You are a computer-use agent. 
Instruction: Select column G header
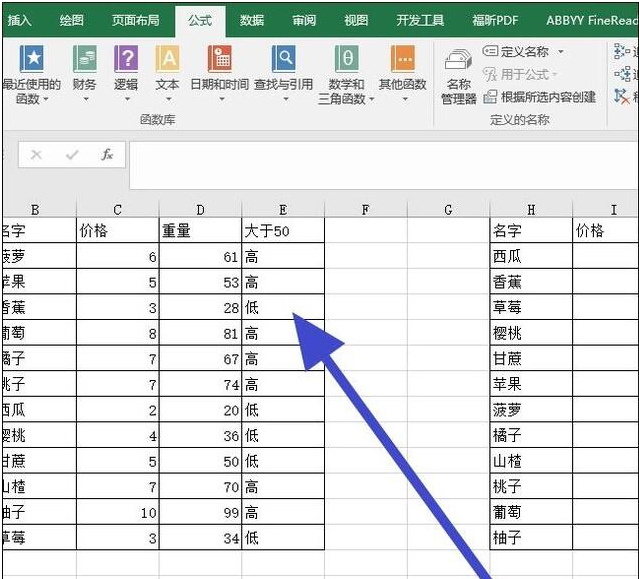tap(448, 209)
